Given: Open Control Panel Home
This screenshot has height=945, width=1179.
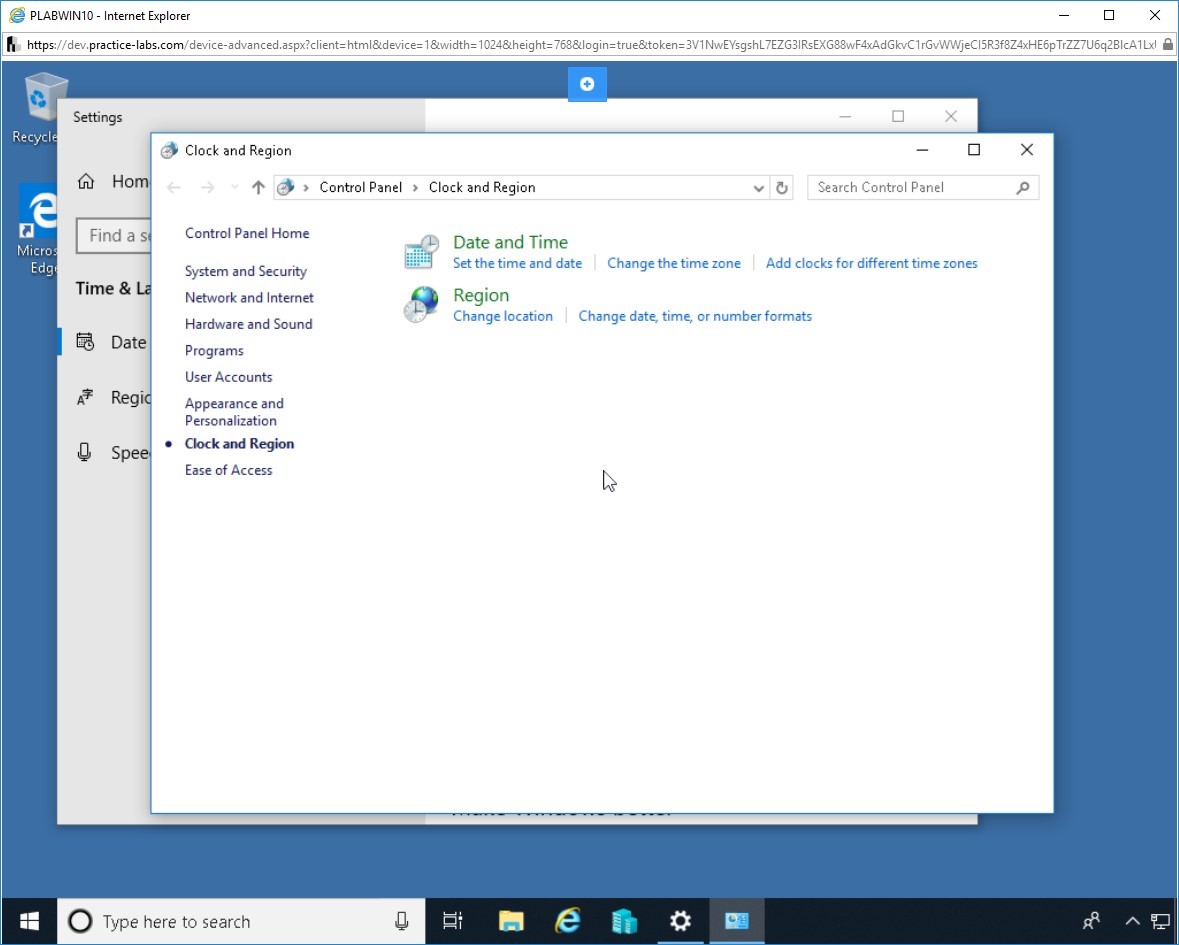Looking at the screenshot, I should pos(247,233).
